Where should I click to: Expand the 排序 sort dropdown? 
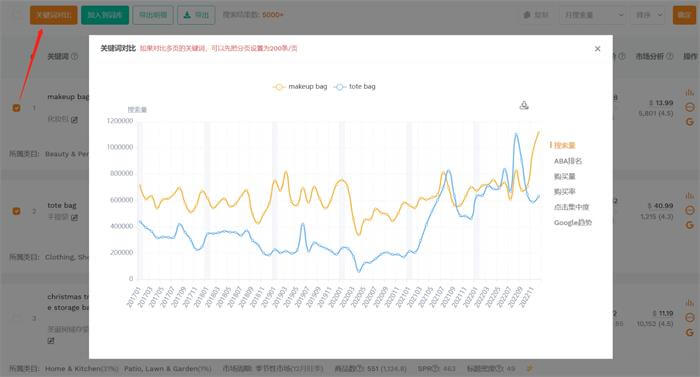(x=649, y=15)
